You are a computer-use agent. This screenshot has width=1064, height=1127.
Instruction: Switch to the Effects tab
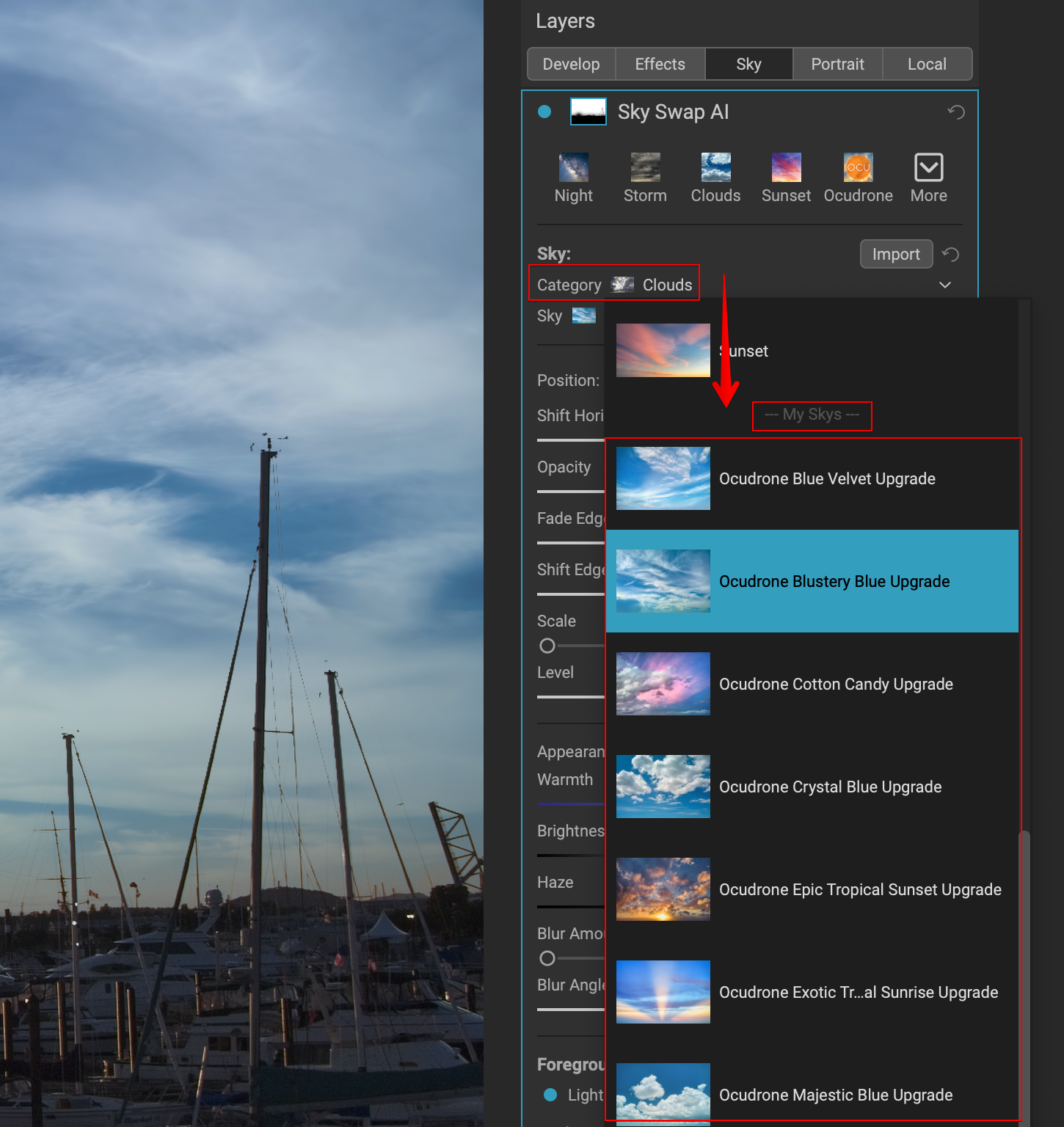660,65
